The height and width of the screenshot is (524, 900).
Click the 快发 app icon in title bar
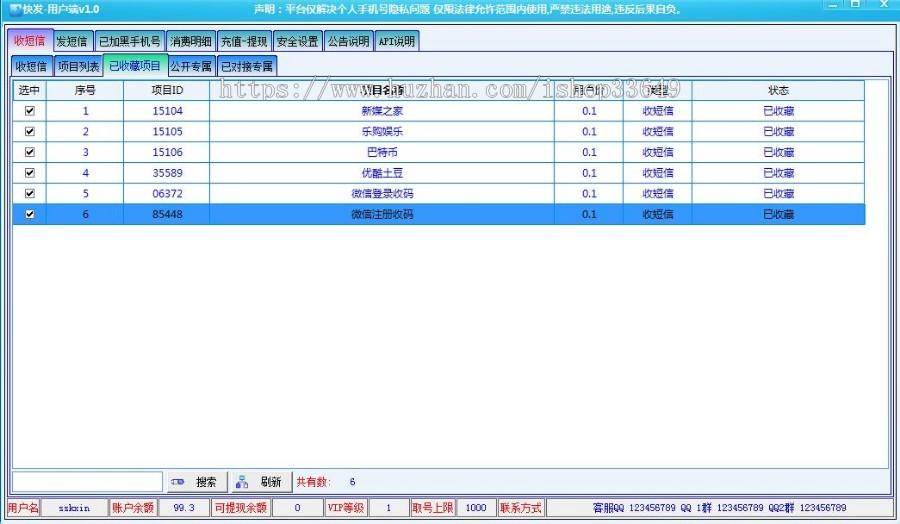[x=14, y=8]
